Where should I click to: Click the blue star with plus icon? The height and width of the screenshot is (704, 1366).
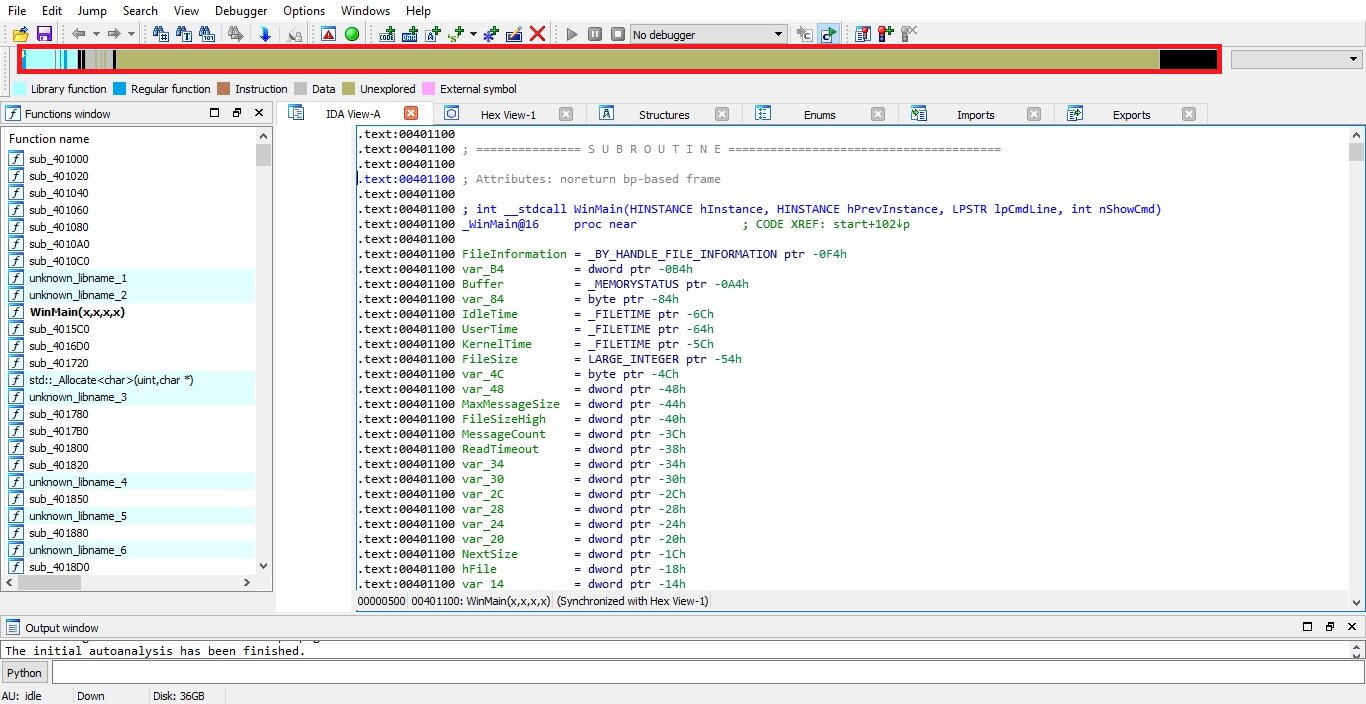tap(490, 34)
